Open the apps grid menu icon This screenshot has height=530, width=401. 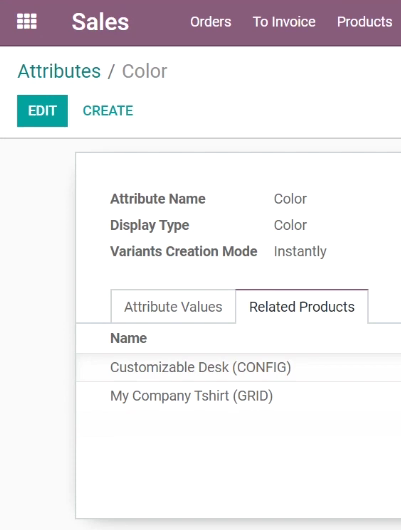point(27,22)
